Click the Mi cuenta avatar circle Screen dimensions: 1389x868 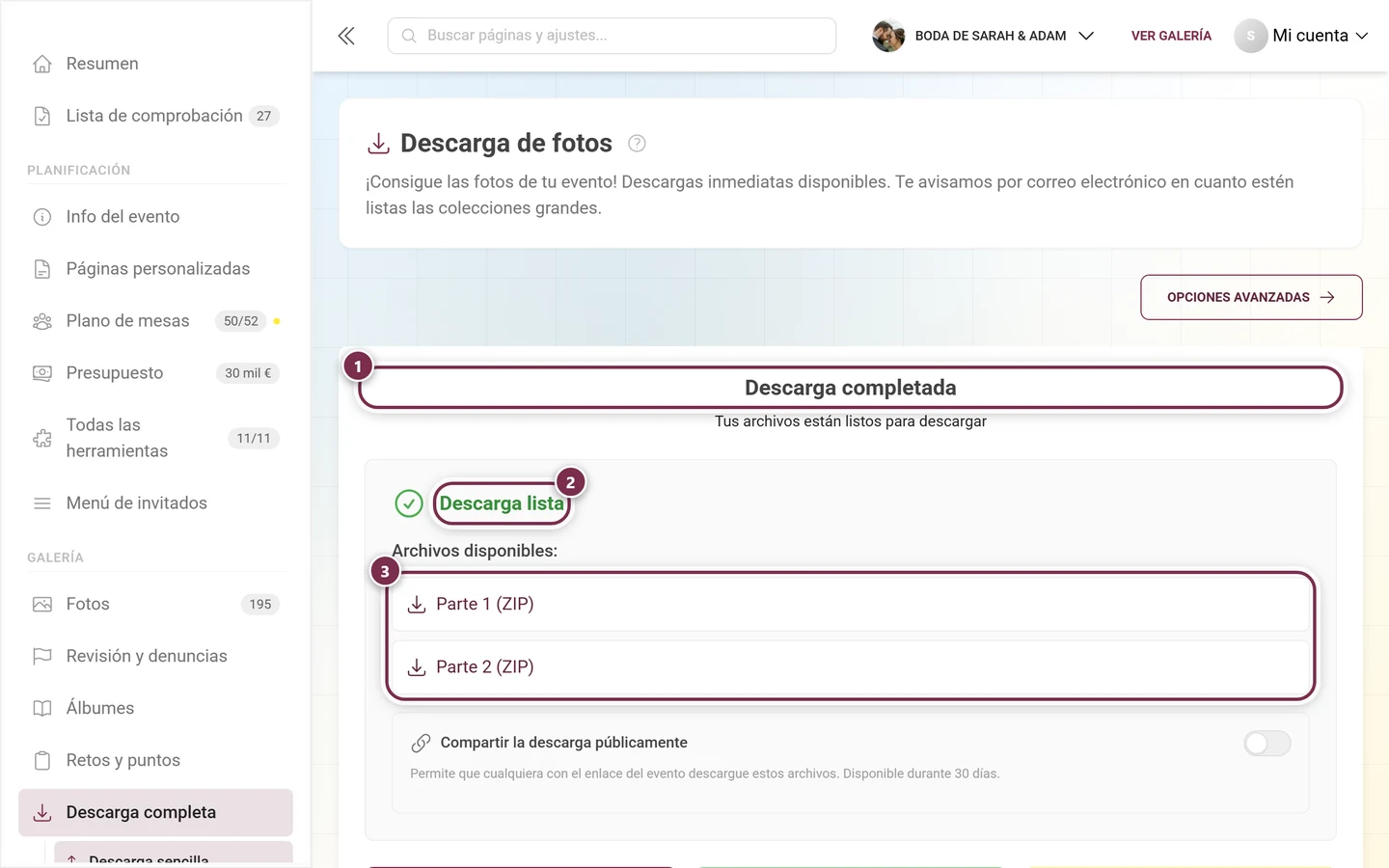click(x=1250, y=36)
